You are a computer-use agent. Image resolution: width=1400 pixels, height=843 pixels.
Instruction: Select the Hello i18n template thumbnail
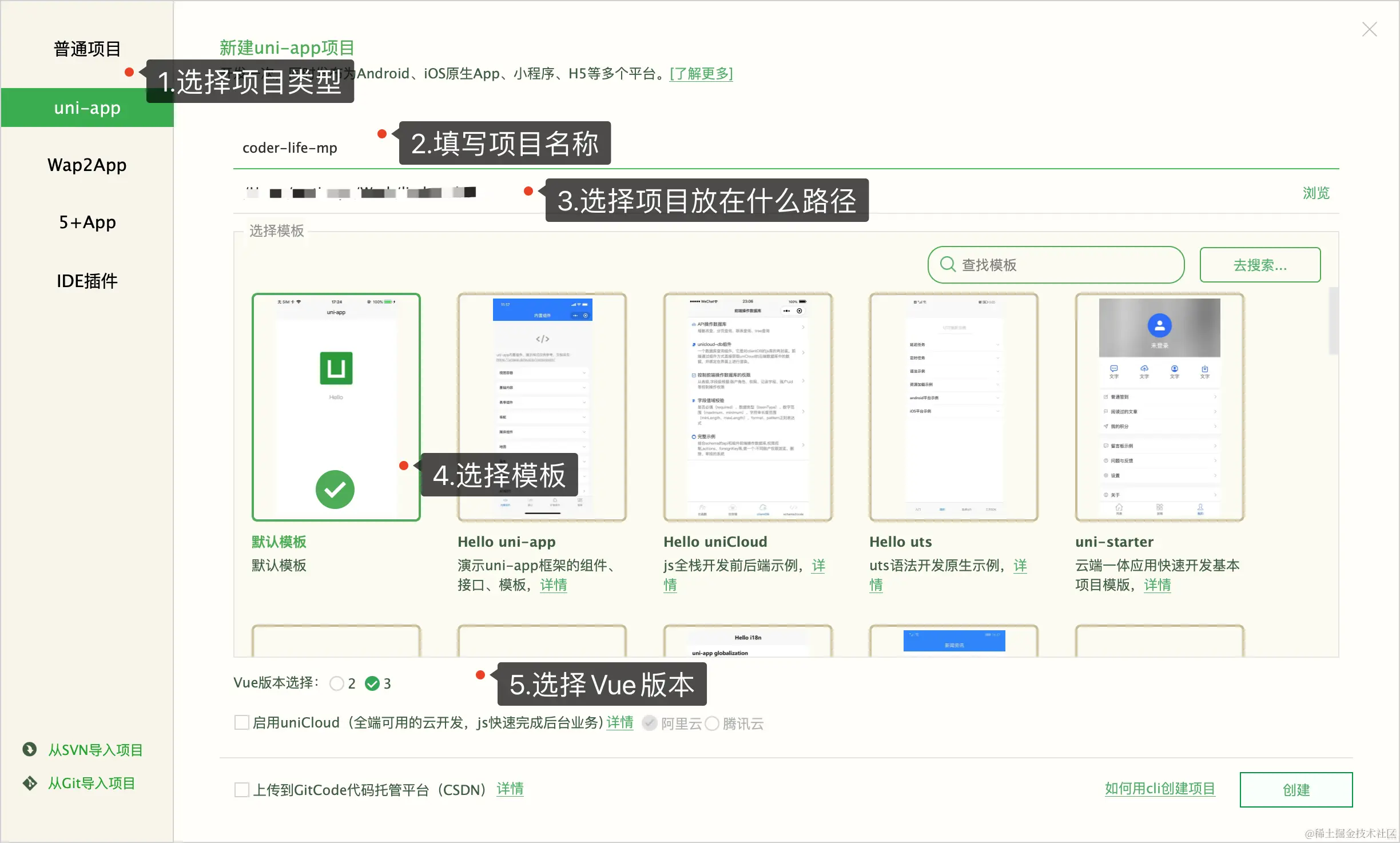pyautogui.click(x=748, y=641)
